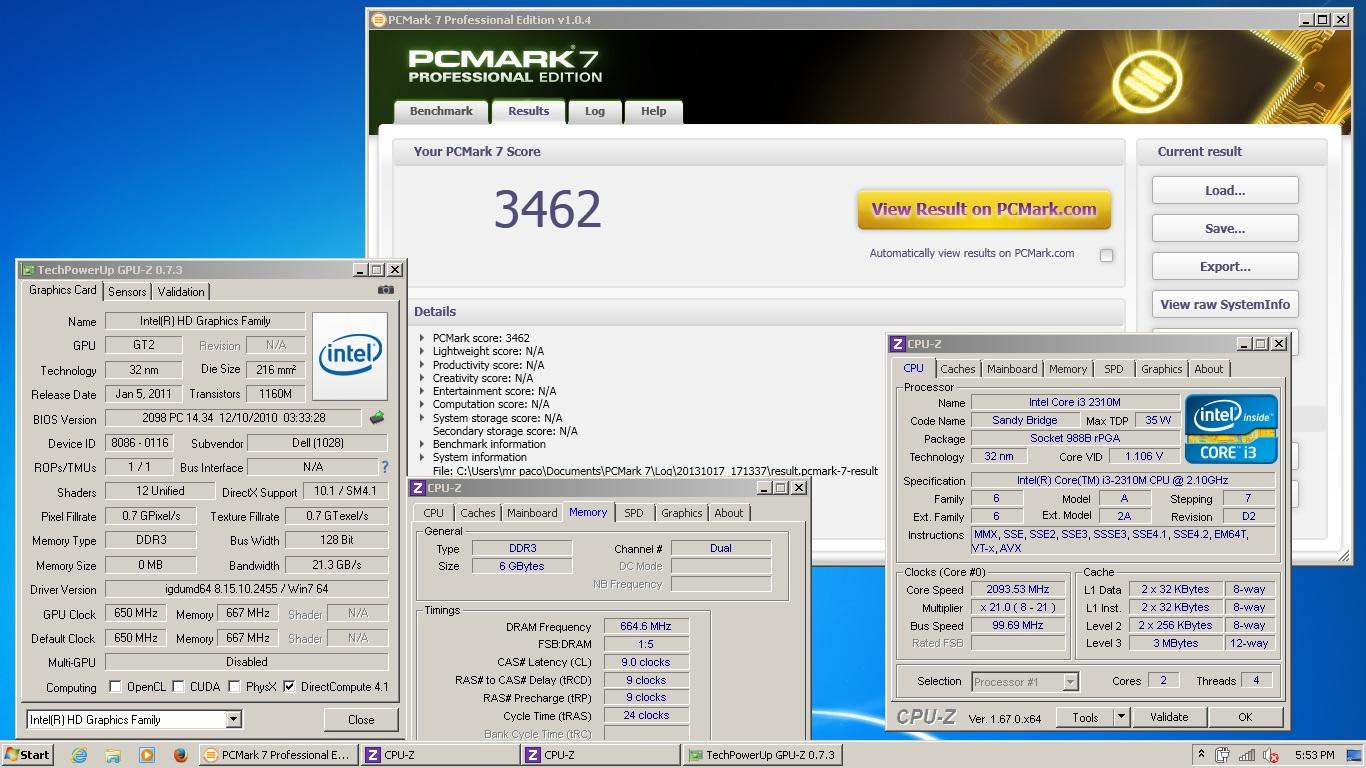Switch to the Benchmark tab in PCMark
This screenshot has height=768, width=1366.
tap(441, 112)
